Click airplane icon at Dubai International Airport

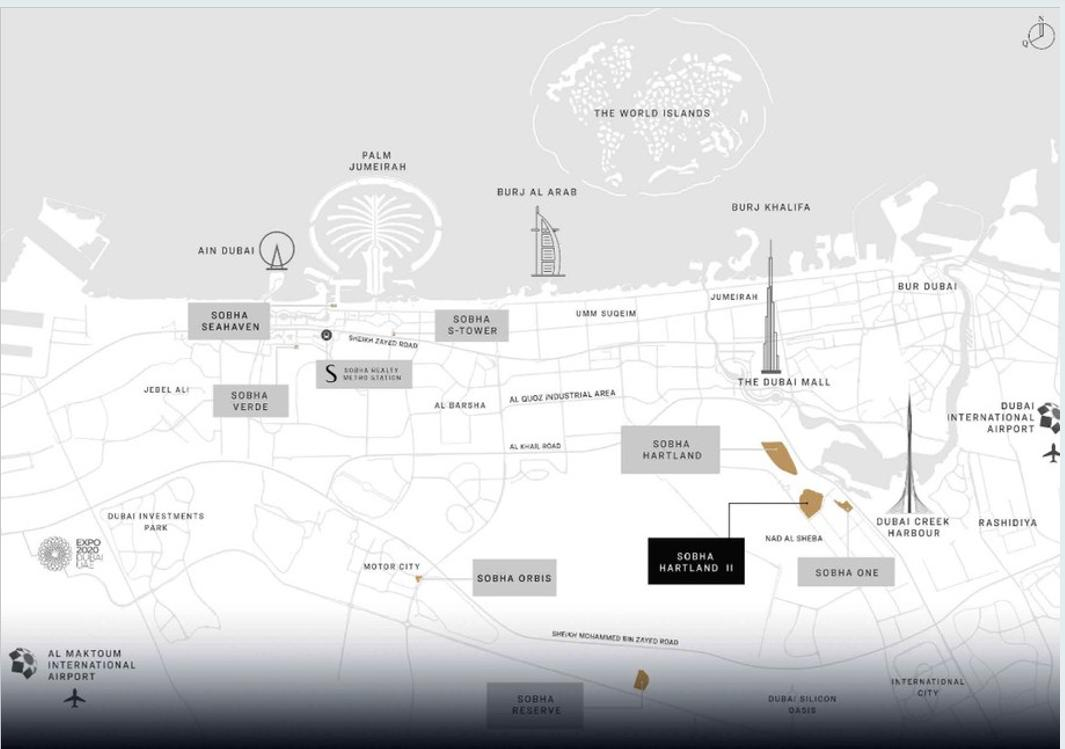pyautogui.click(x=1051, y=453)
